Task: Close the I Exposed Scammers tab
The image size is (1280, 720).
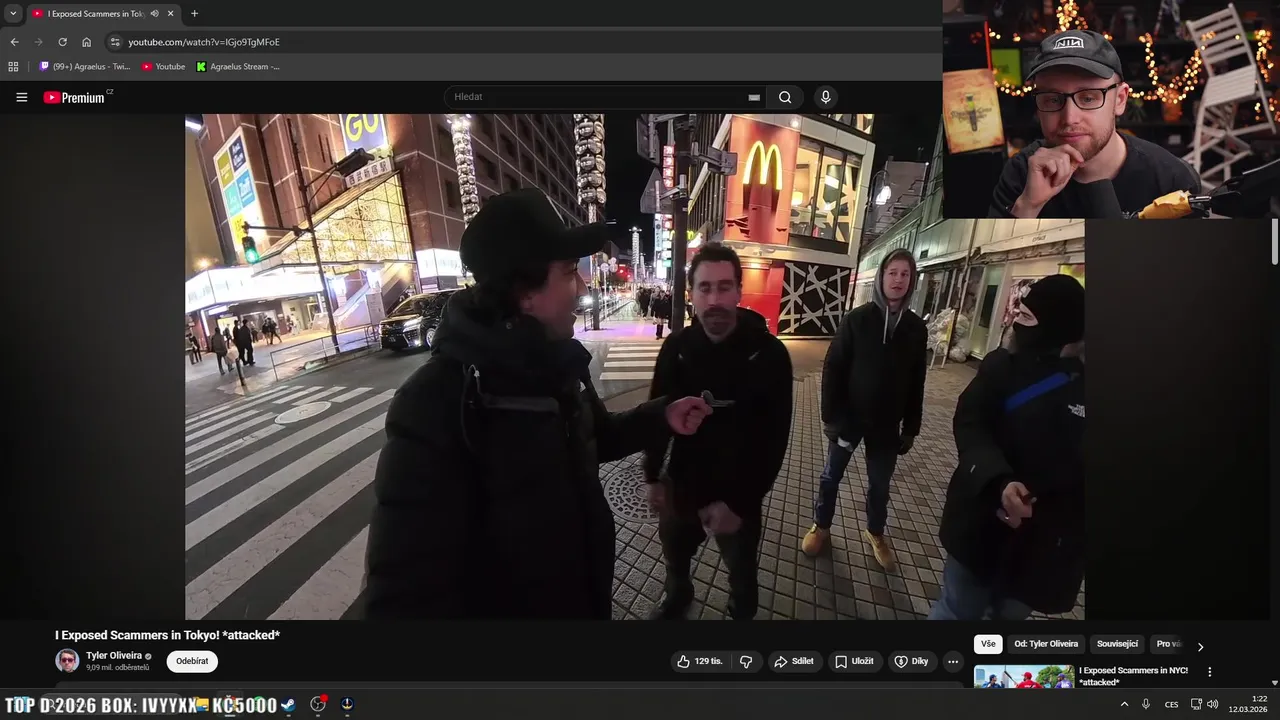Action: pyautogui.click(x=170, y=14)
